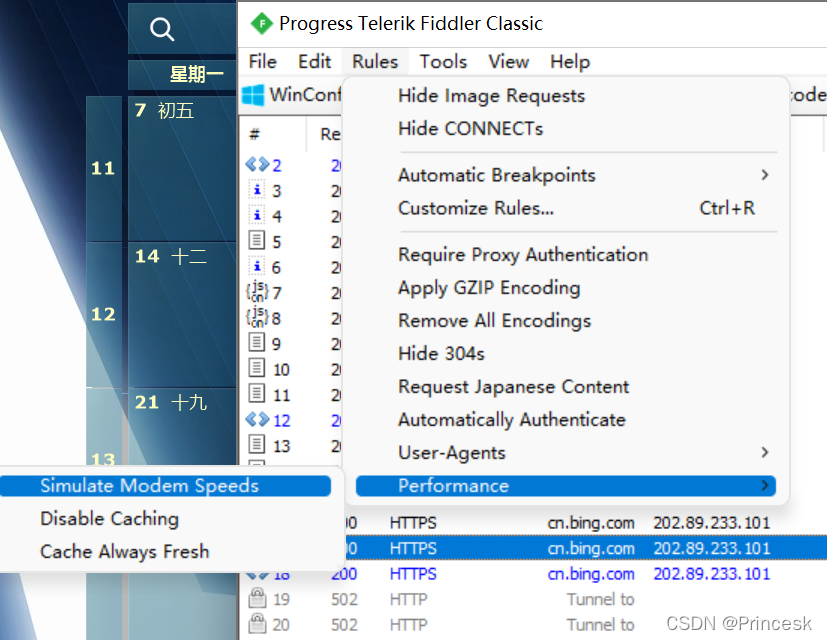This screenshot has height=640, width=827.
Task: Select session 12 arrows icon
Action: [x=257, y=420]
